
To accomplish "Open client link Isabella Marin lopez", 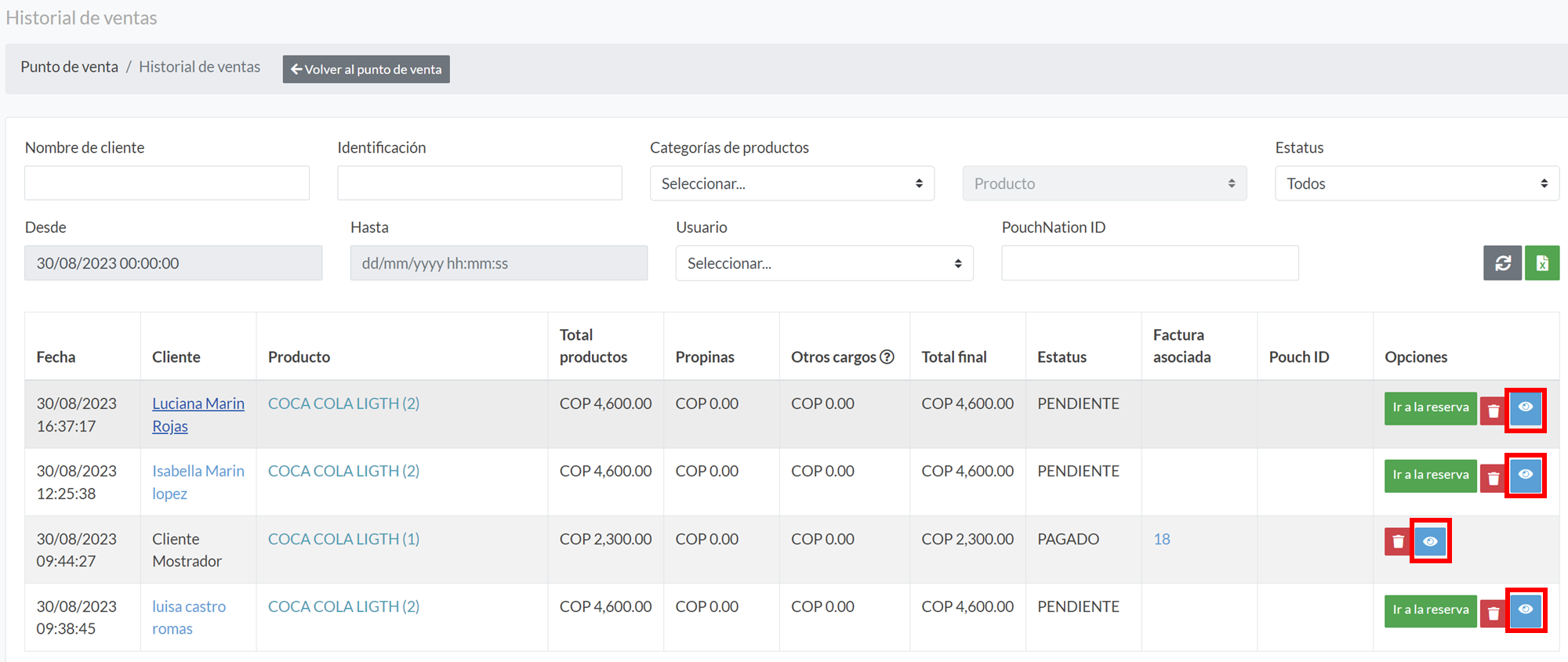I will pyautogui.click(x=198, y=482).
